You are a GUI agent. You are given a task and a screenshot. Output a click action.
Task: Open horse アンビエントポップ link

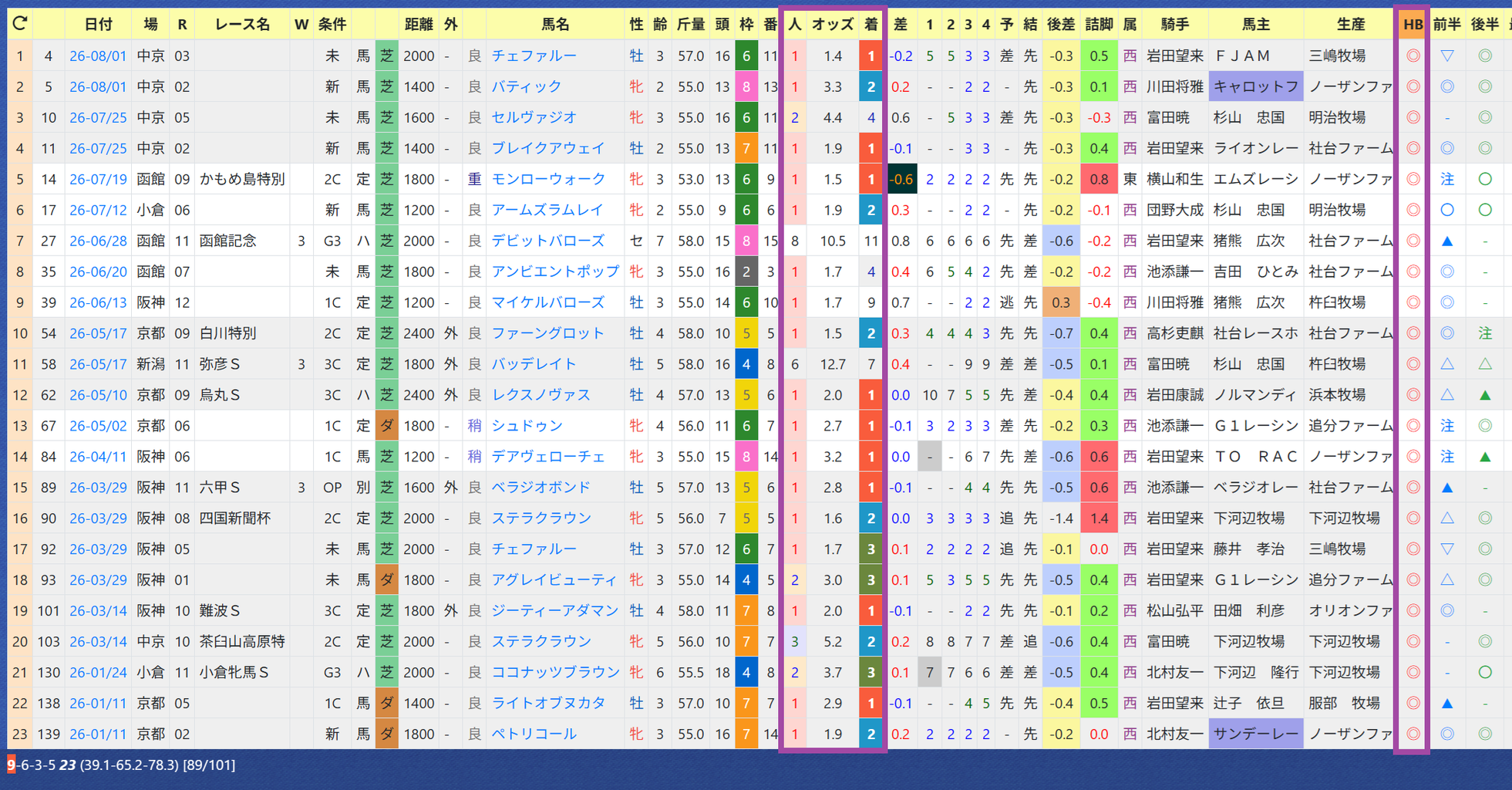(x=555, y=272)
